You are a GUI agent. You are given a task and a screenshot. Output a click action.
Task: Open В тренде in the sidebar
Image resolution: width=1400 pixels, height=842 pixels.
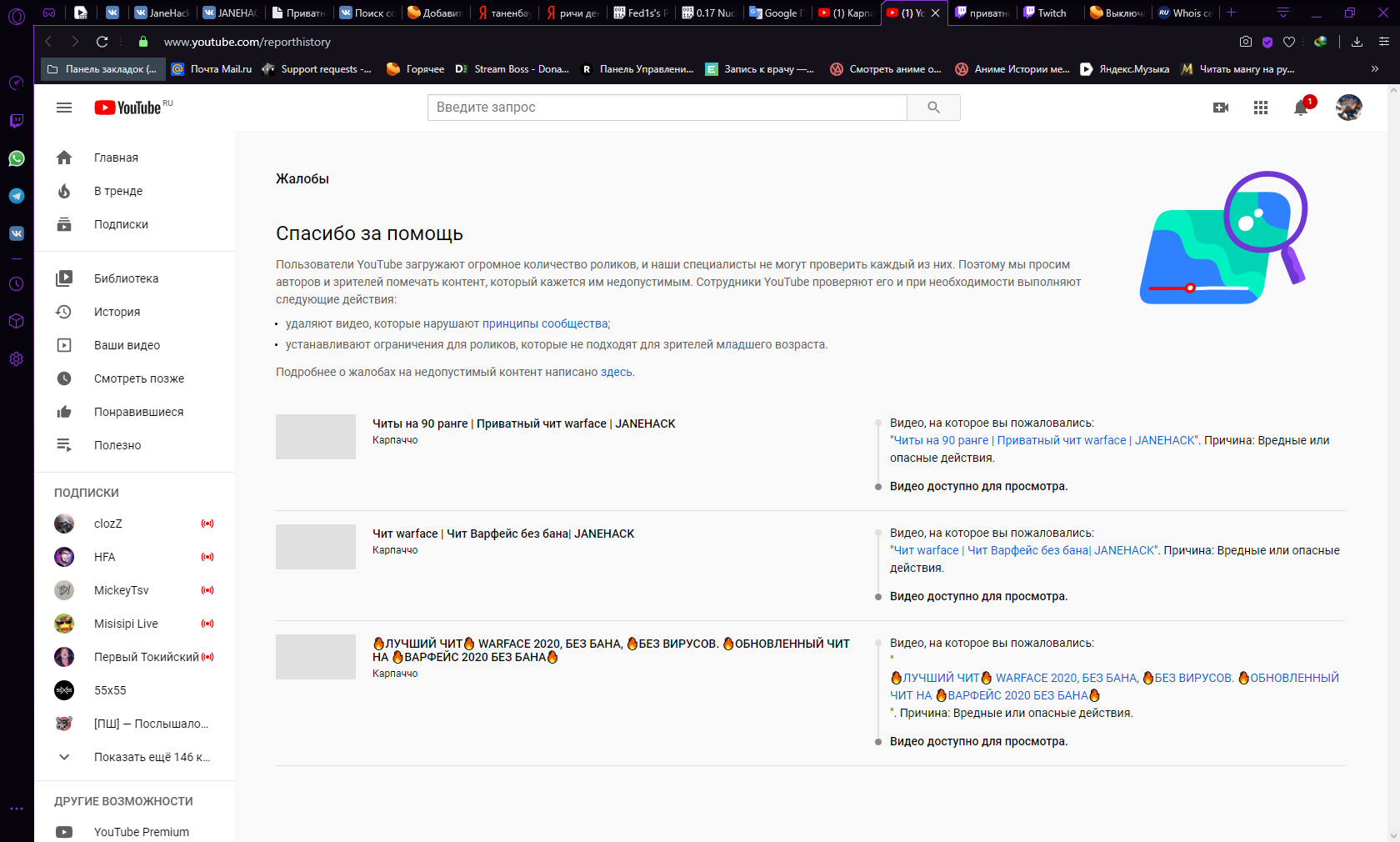pyautogui.click(x=134, y=191)
